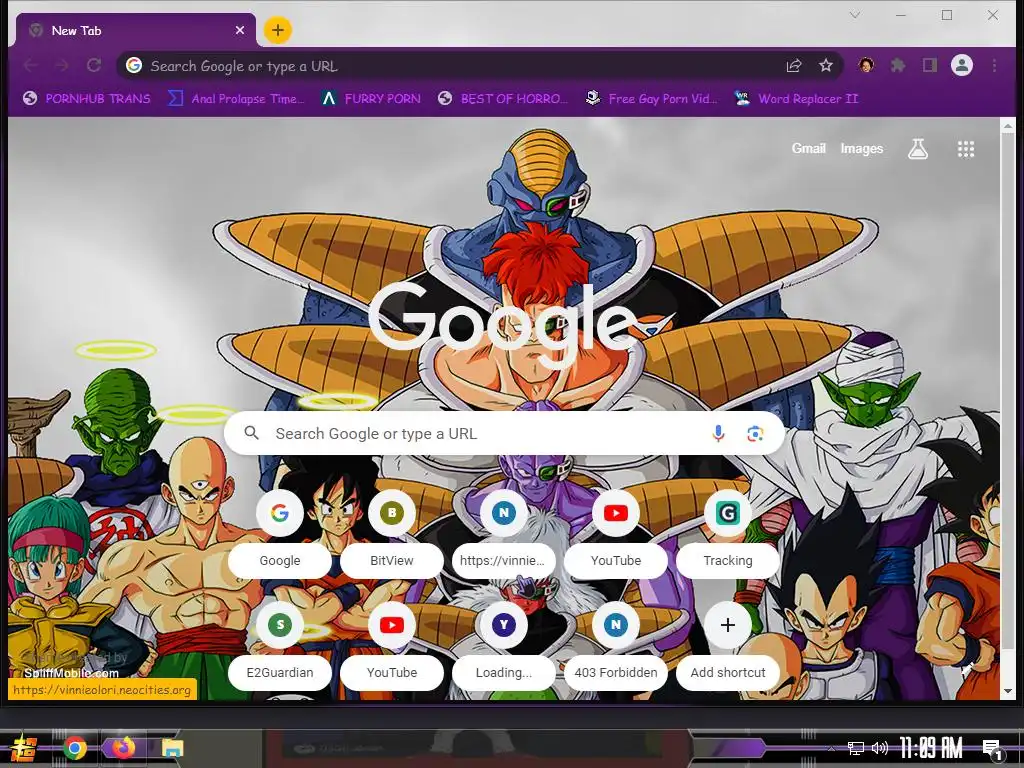Open the notification center icon

click(x=993, y=749)
